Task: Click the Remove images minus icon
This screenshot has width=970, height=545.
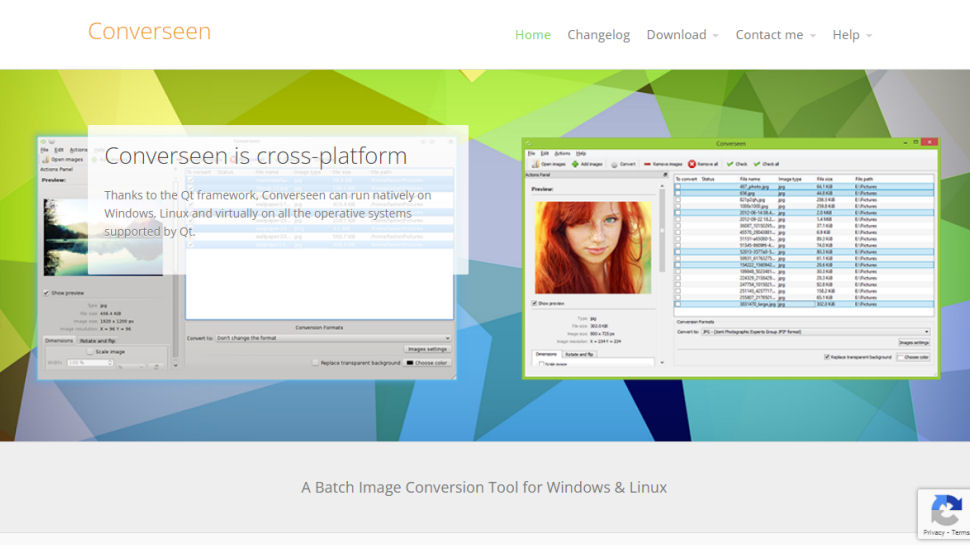Action: (x=647, y=165)
